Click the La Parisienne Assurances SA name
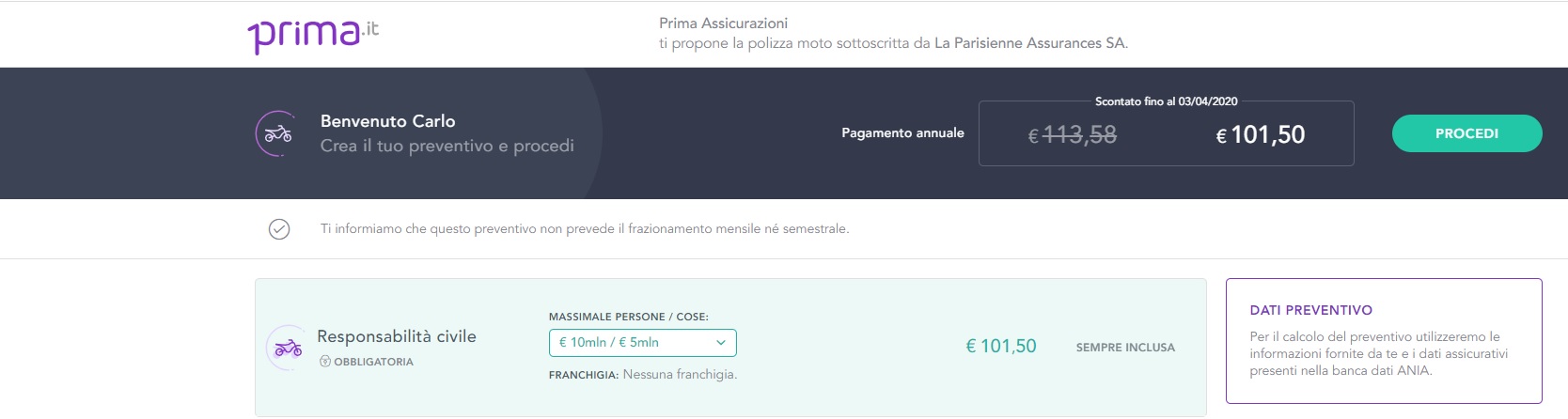 pyautogui.click(x=1029, y=43)
